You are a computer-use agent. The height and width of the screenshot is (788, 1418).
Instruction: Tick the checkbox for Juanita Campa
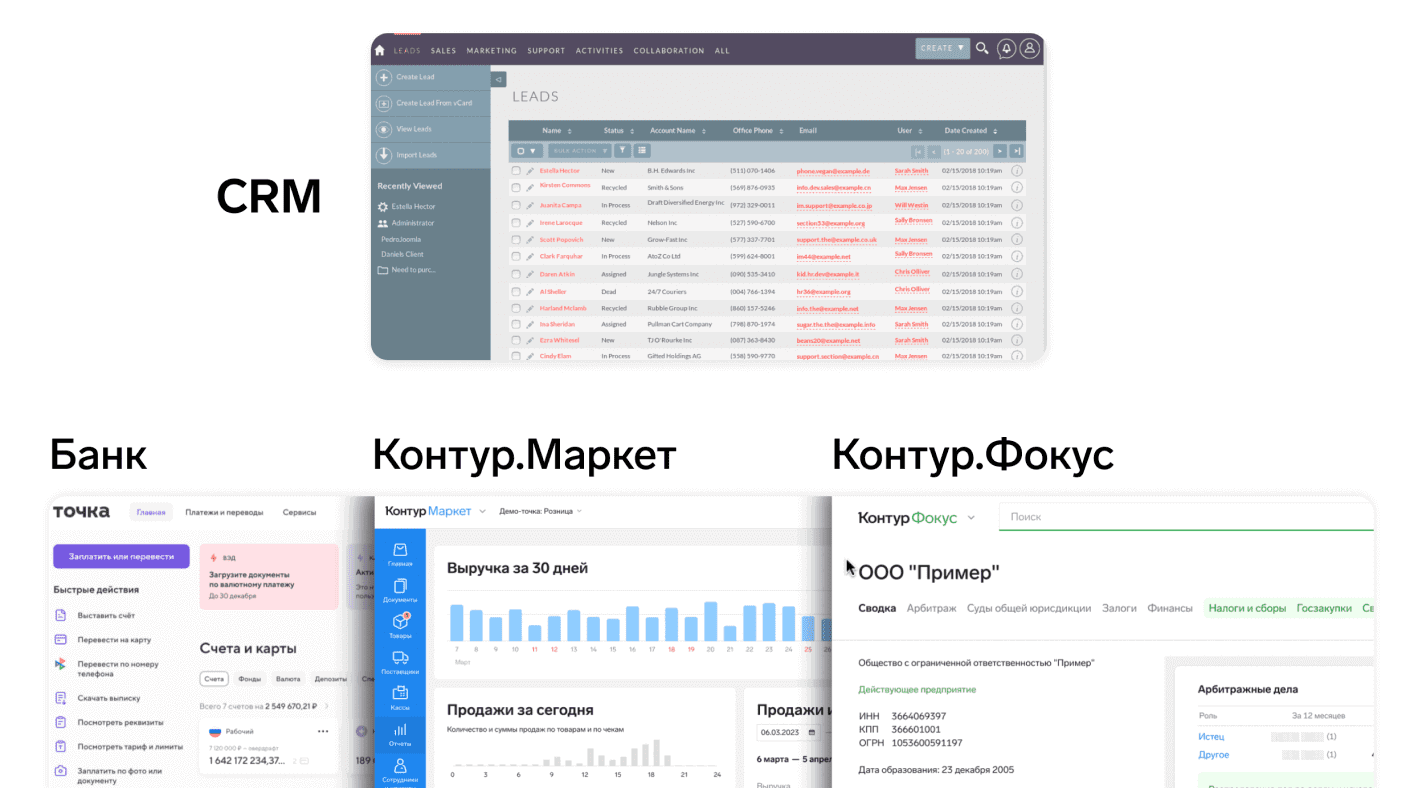pos(516,205)
